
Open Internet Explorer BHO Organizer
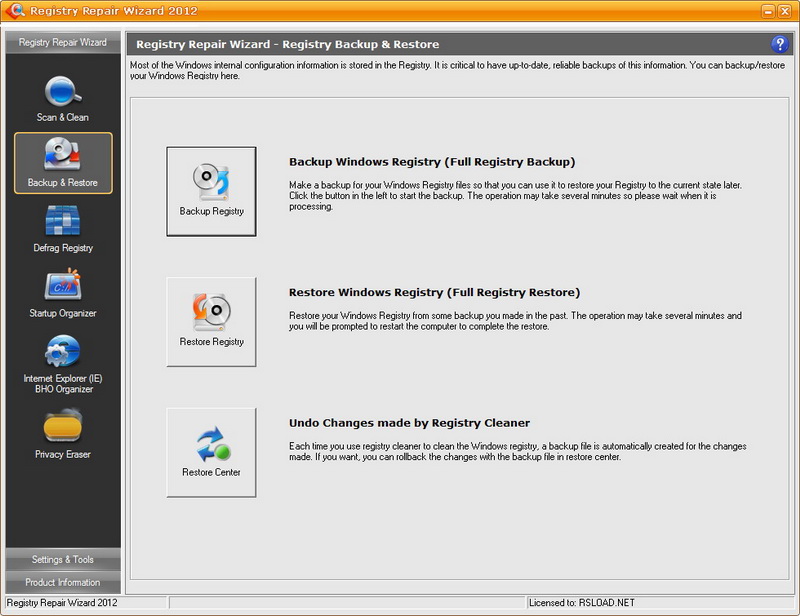coord(63,364)
